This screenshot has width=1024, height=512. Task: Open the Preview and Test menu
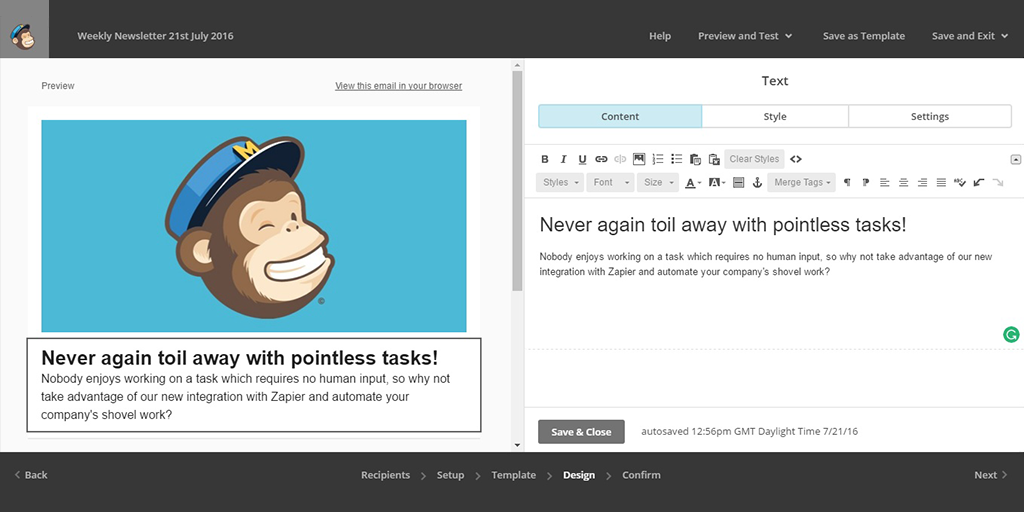[745, 36]
